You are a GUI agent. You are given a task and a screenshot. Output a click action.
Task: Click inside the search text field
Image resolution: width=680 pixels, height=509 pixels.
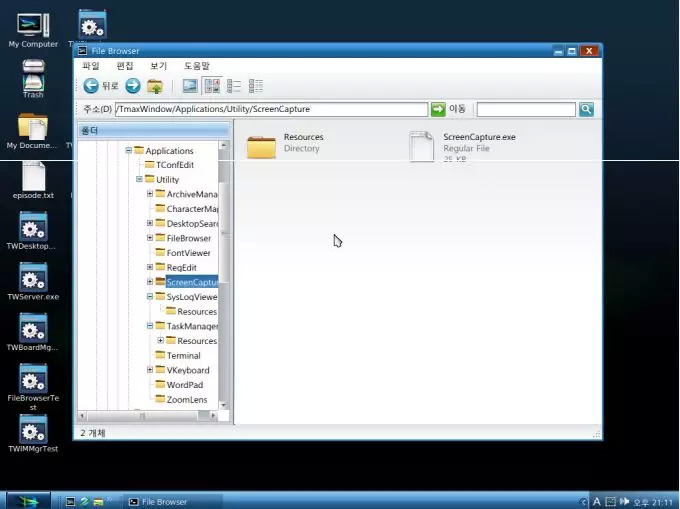[x=526, y=109]
